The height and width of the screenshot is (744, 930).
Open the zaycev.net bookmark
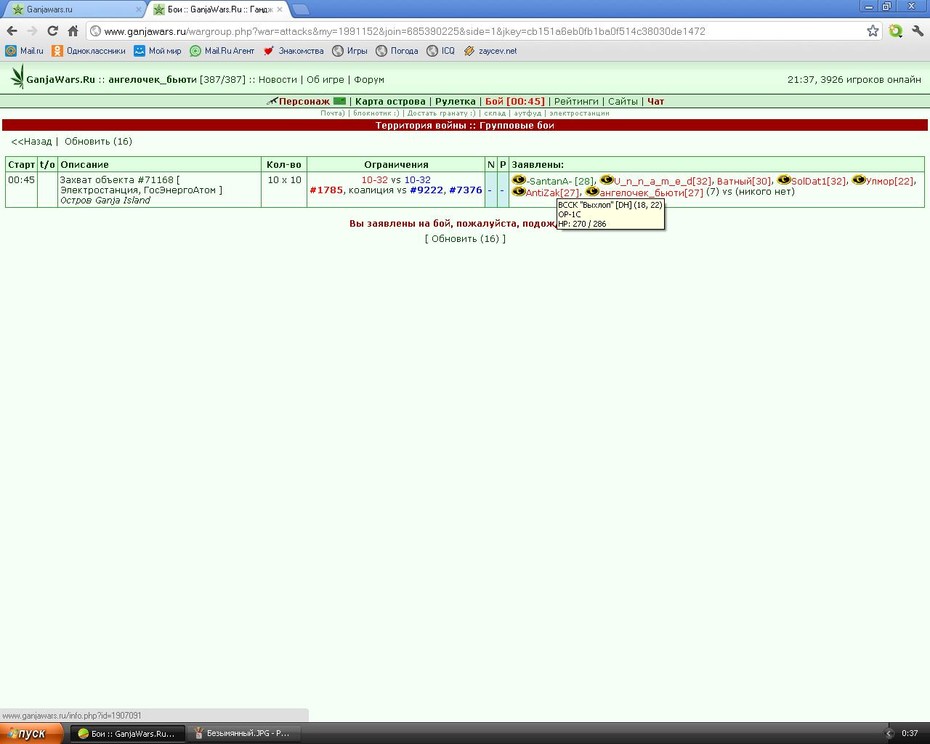(490, 51)
